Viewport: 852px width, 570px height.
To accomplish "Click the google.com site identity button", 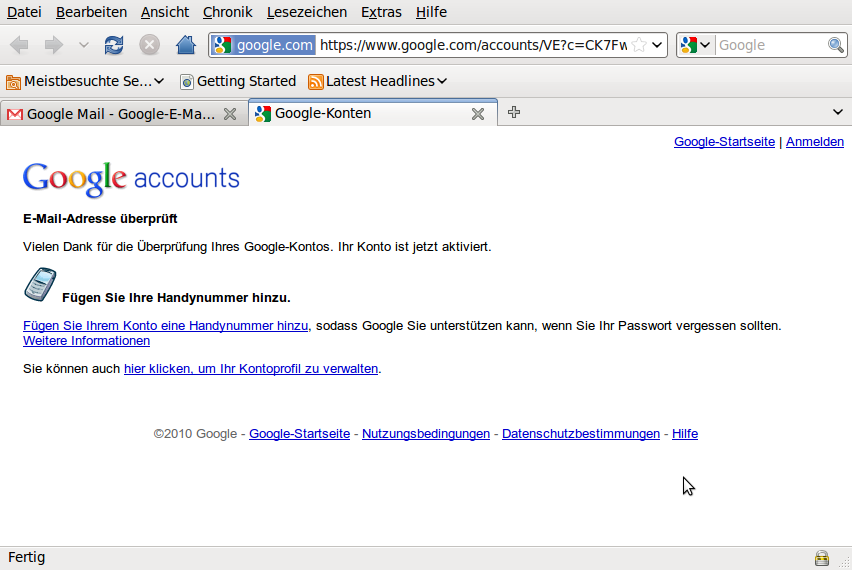I will click(x=263, y=45).
